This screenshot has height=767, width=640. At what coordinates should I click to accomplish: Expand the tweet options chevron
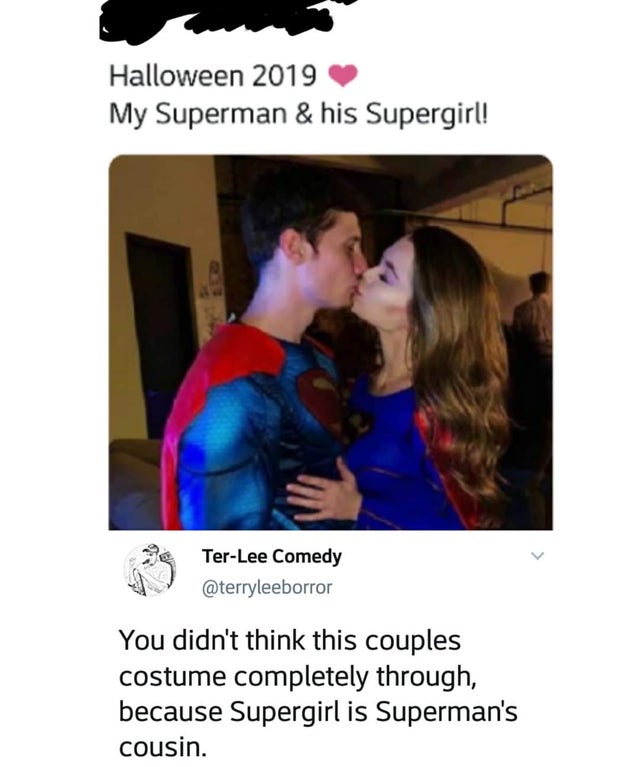[x=538, y=555]
